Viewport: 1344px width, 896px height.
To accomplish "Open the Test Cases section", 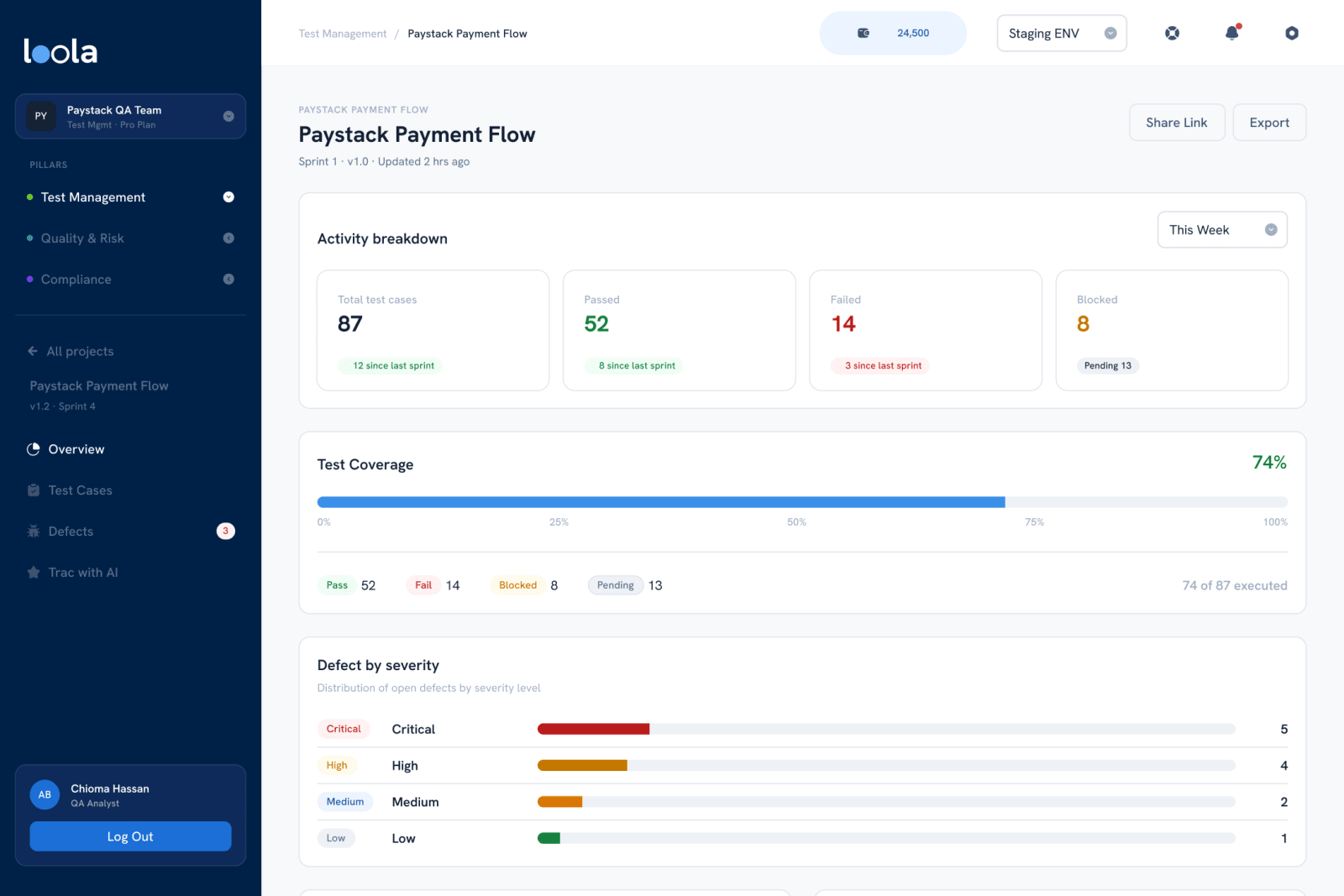I will pos(130,490).
